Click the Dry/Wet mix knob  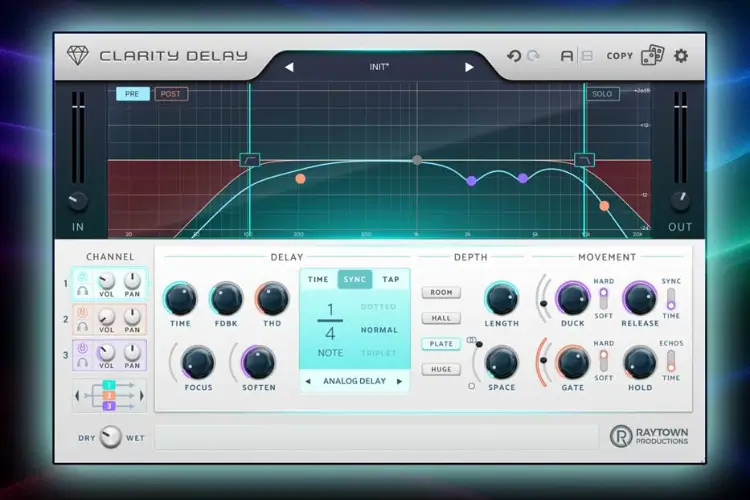pyautogui.click(x=110, y=436)
